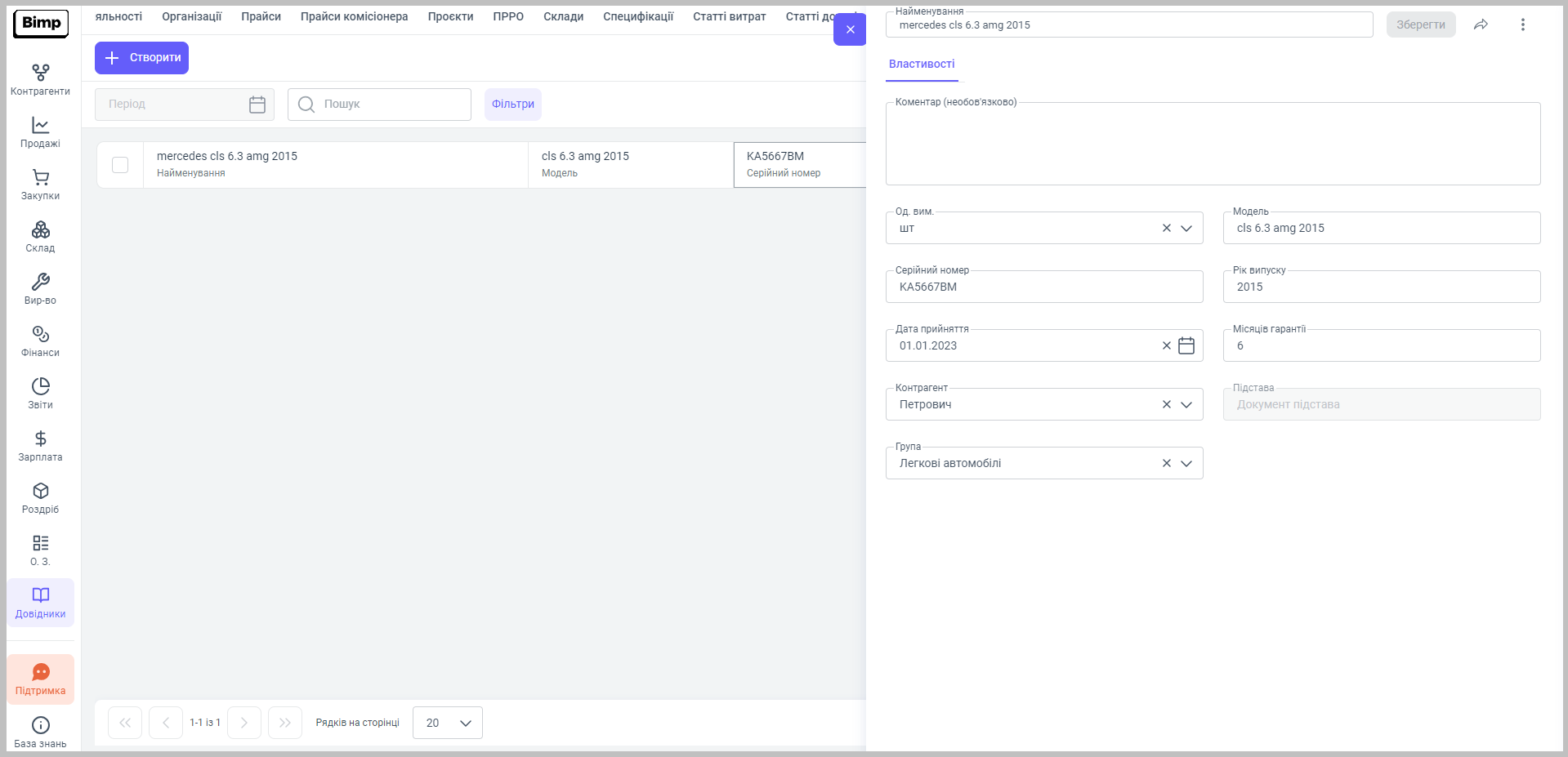Screen dimensions: 1568x757
Task: Clear the Дата прийняття date
Action: (x=1166, y=345)
